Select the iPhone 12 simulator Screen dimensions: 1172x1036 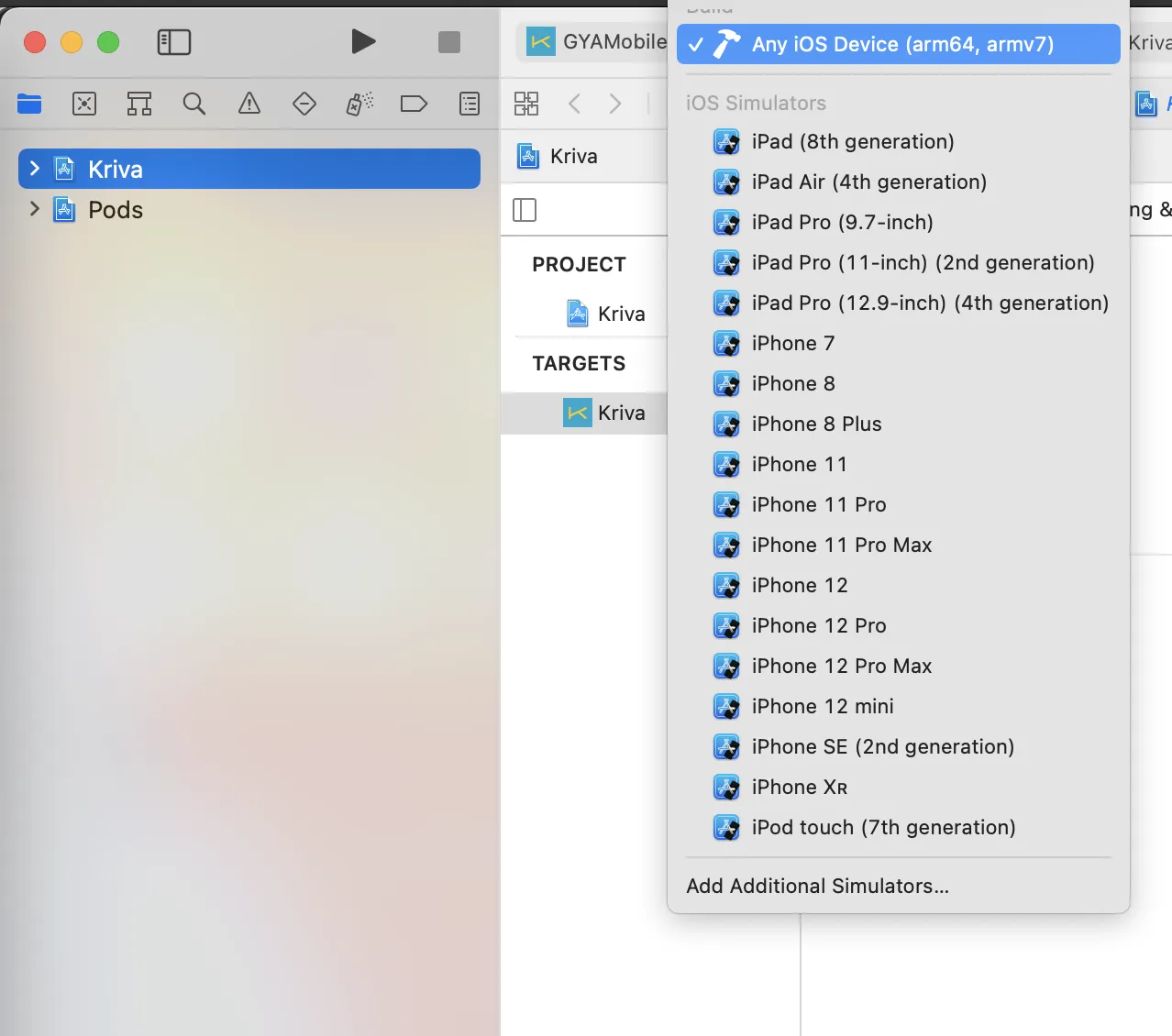[x=899, y=585]
